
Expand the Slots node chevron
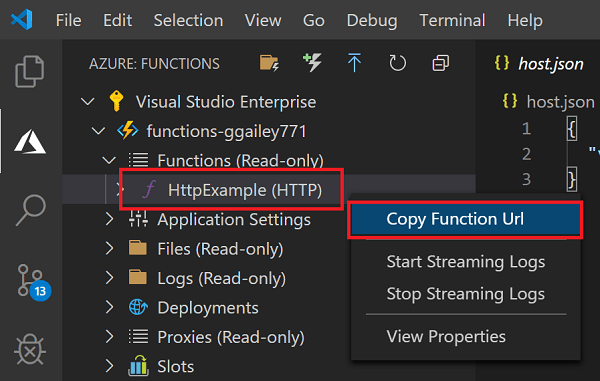point(109,366)
